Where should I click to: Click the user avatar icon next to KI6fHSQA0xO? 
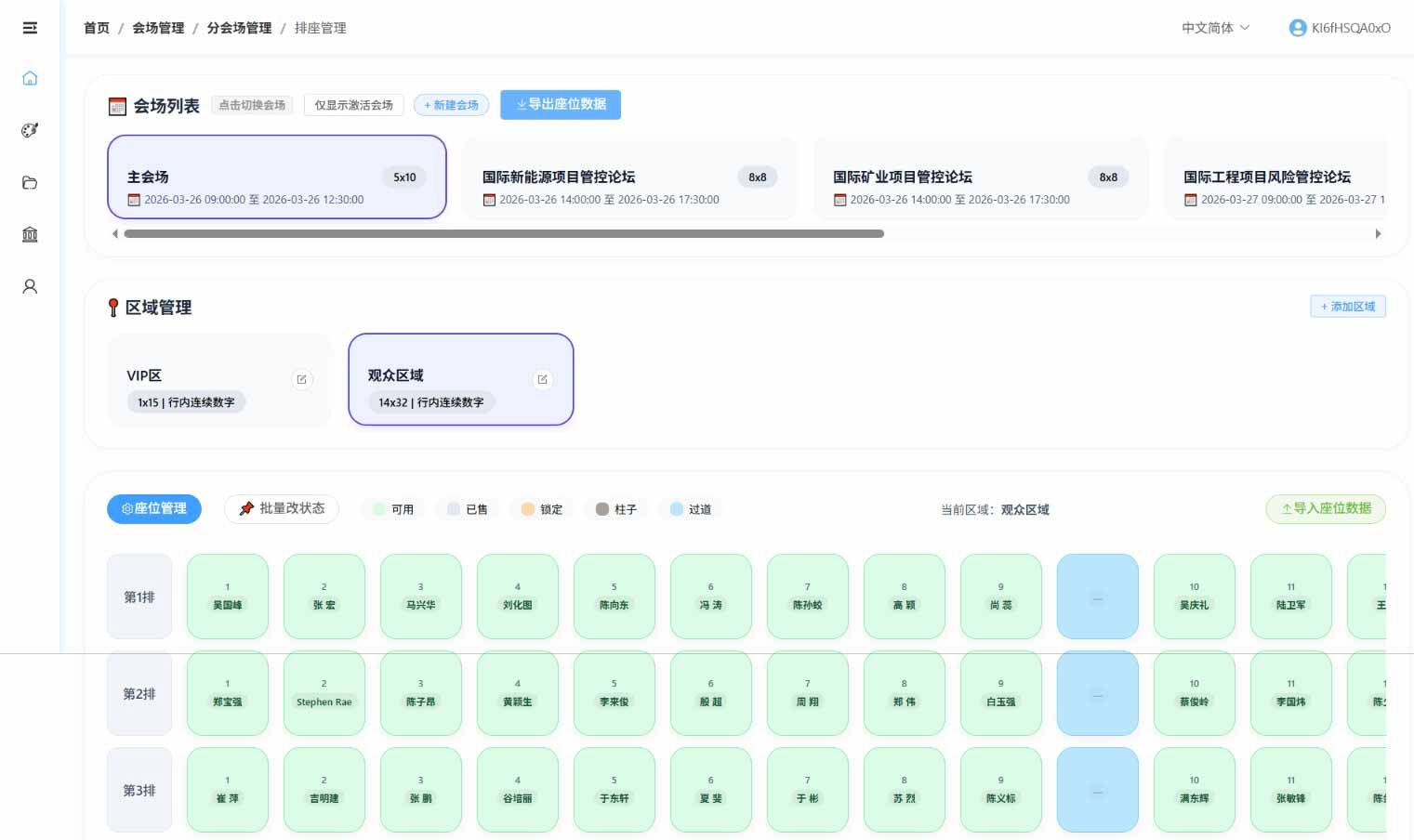[1298, 28]
